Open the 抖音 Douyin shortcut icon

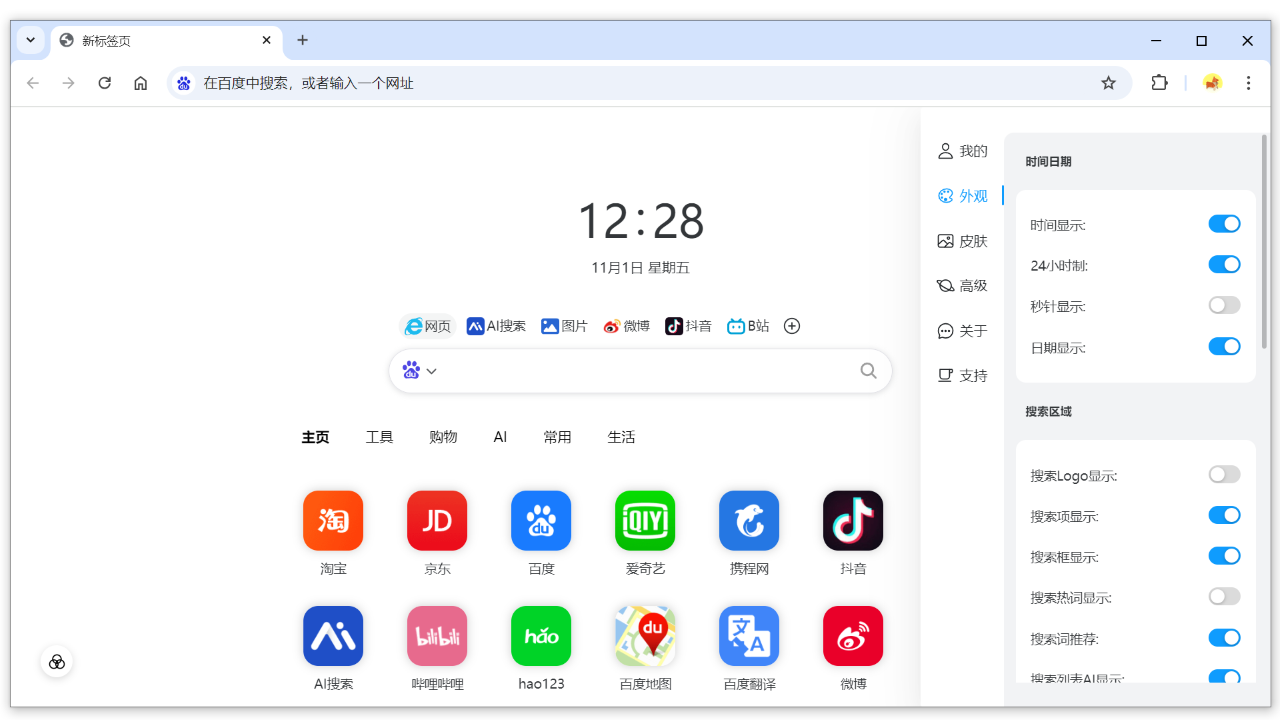pos(853,520)
